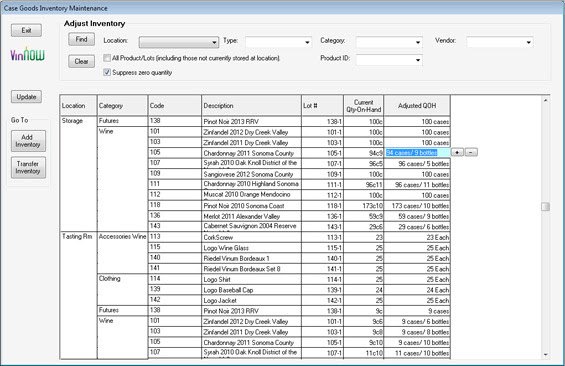Go to Transfer Inventory
Screen dimensions: 565x366
[x=28, y=168]
